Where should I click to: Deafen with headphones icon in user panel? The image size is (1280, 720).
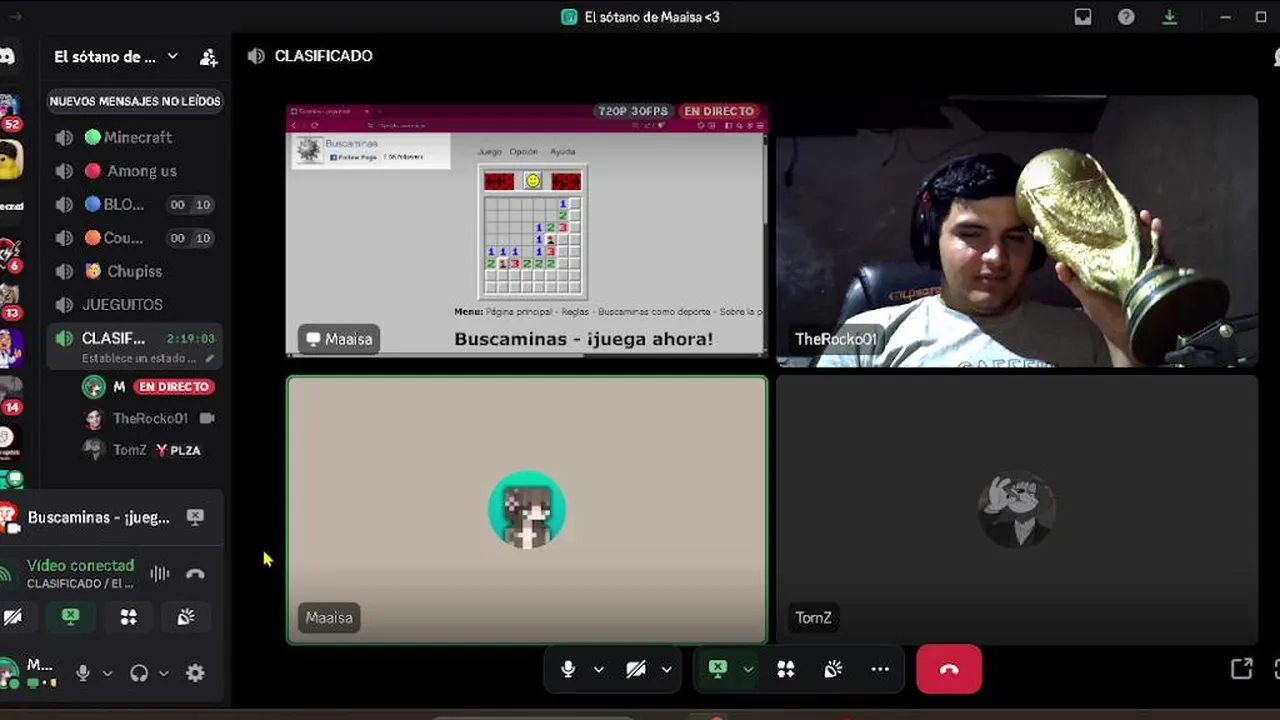(x=139, y=673)
